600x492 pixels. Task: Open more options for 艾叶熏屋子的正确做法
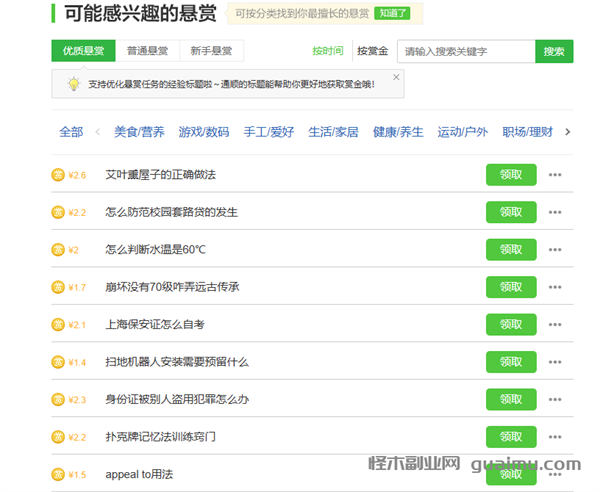pyautogui.click(x=555, y=175)
